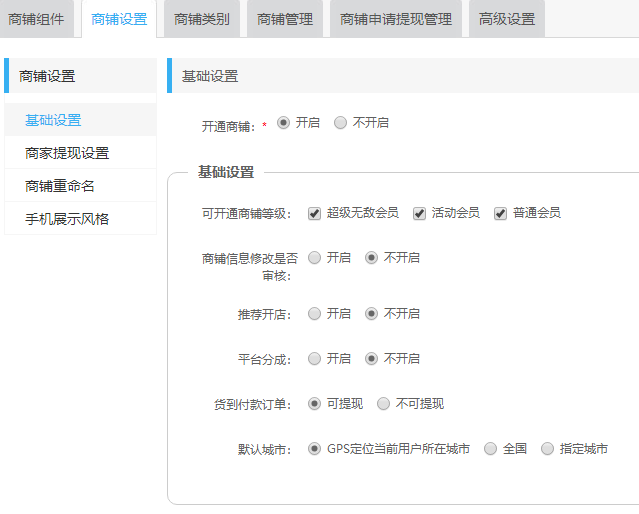
Task: Open 手机展示风格 sidebar item
Action: click(80, 219)
